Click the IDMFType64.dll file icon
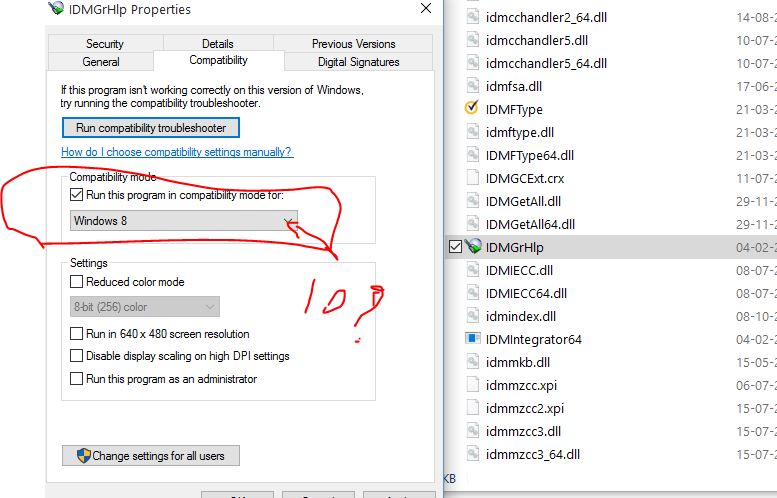Screen dimensions: 777x498 [x=473, y=155]
